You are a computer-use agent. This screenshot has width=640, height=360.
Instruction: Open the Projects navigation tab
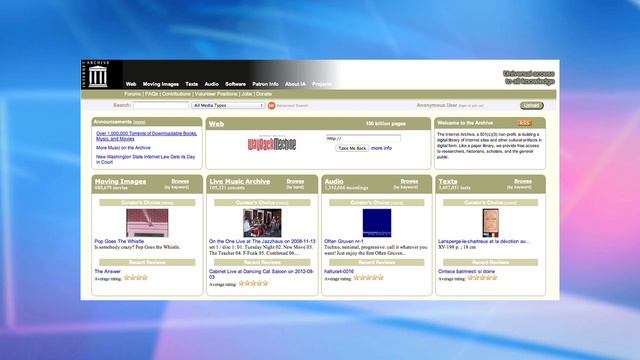322,84
